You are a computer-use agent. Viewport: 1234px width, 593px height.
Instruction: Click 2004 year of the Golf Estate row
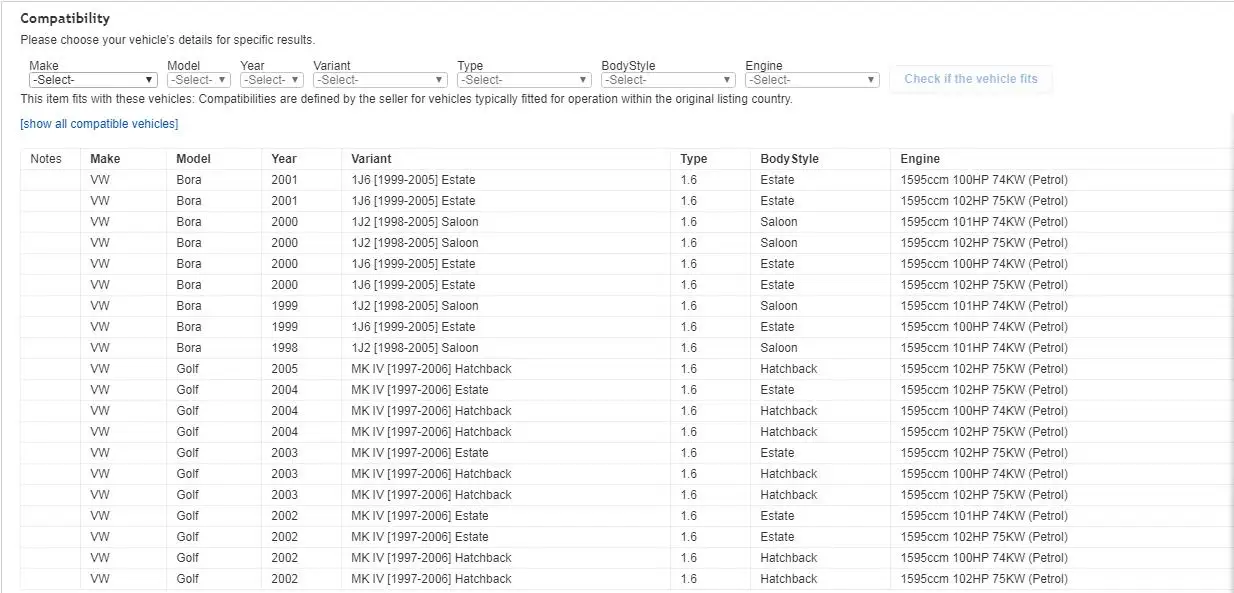[x=302, y=390]
